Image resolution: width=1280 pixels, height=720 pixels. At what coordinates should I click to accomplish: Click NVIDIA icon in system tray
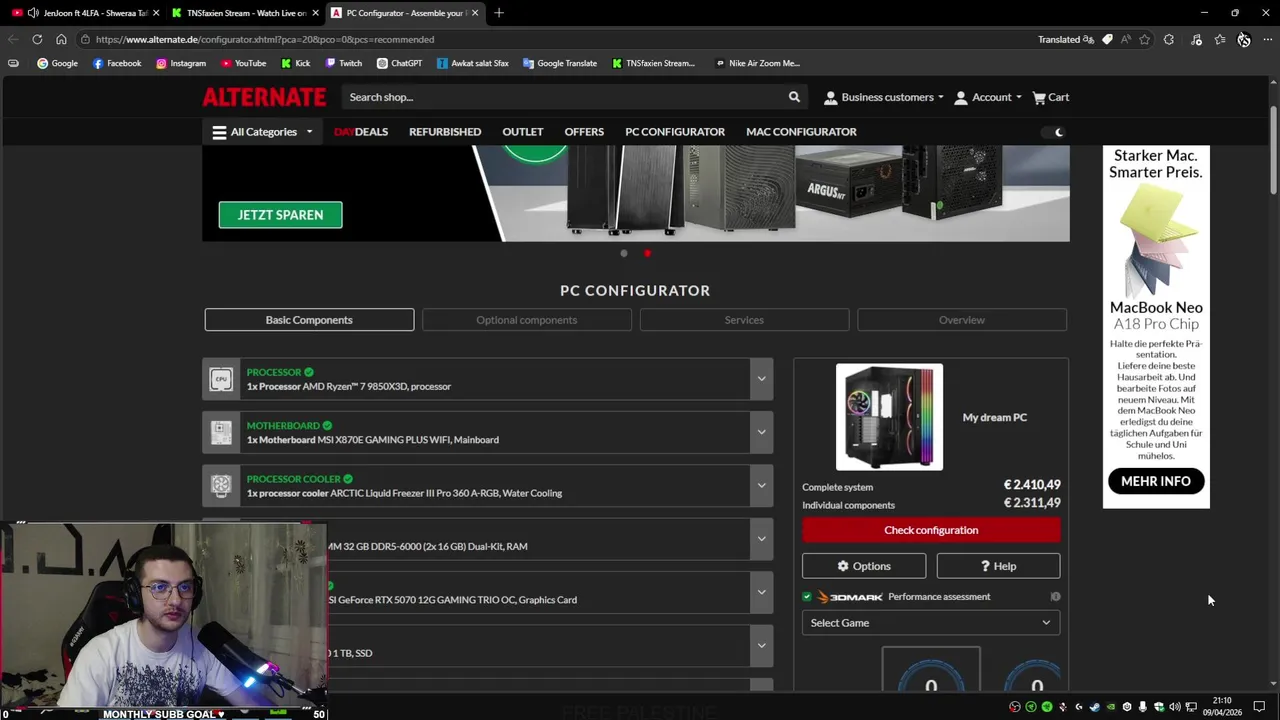(x=1111, y=707)
